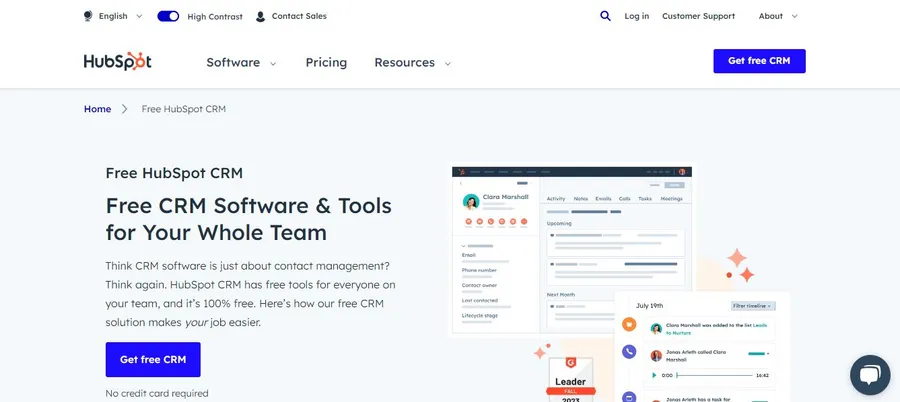The height and width of the screenshot is (402, 900).
Task: Click the Contact Sales link
Action: 299,16
